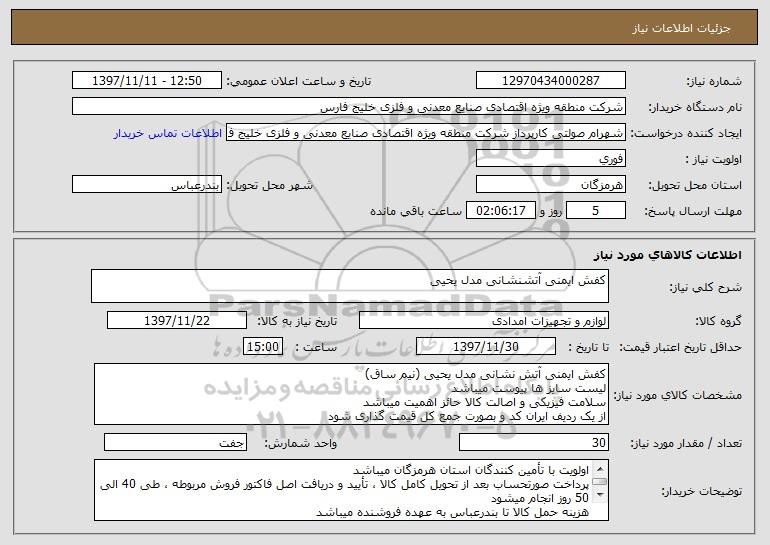Viewport: 770px width, 545px height.
Task: Click the گروه کالا label
Action: (718, 321)
